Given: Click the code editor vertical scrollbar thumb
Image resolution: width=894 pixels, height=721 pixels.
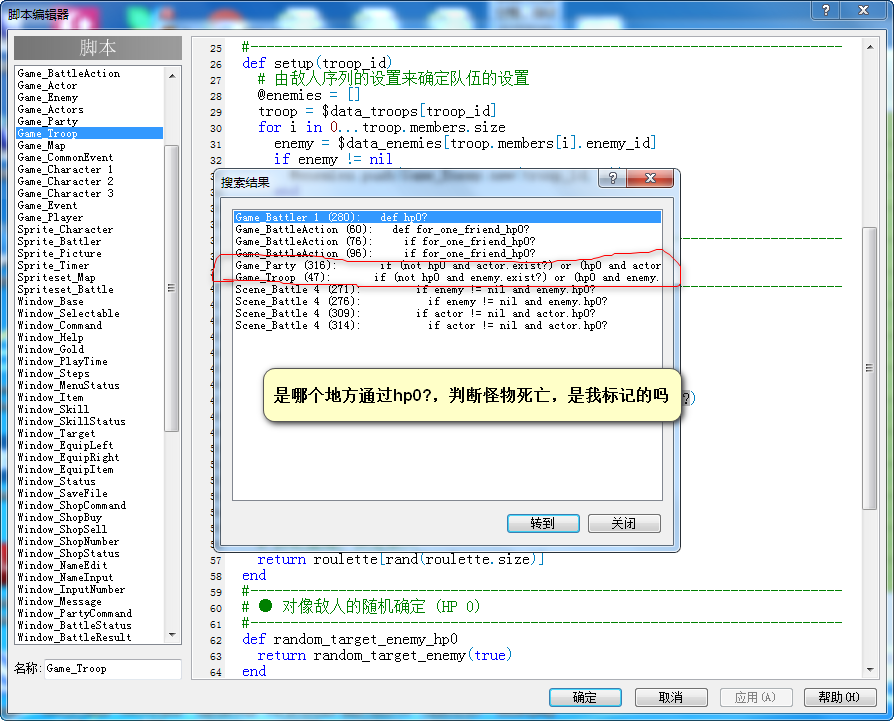Looking at the screenshot, I should coord(869,368).
